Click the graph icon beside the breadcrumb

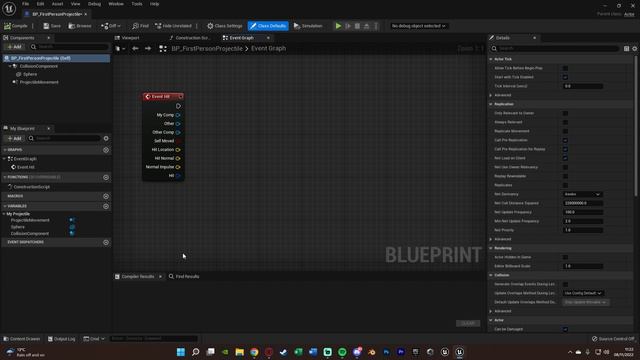click(163, 49)
